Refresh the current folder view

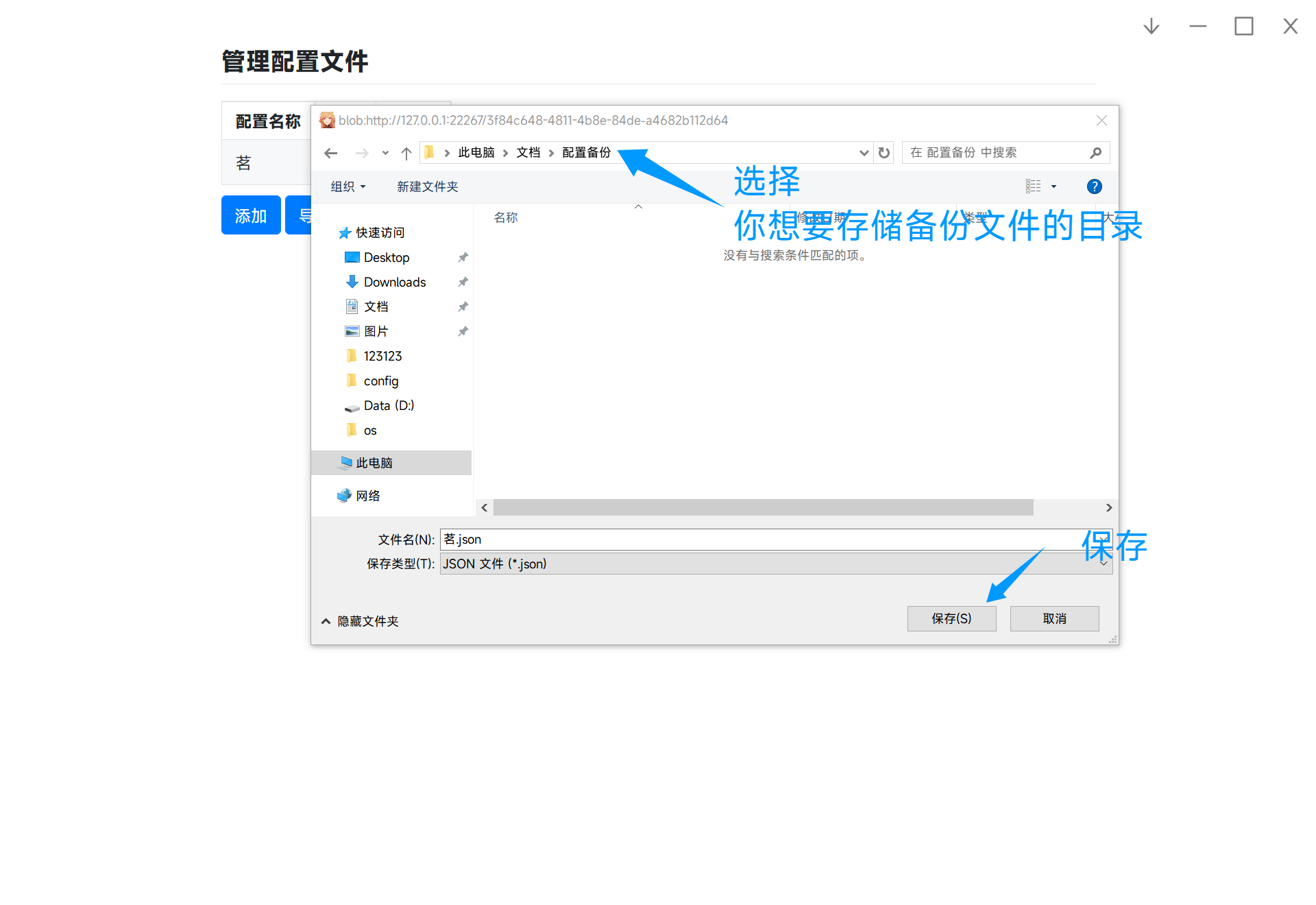[884, 152]
